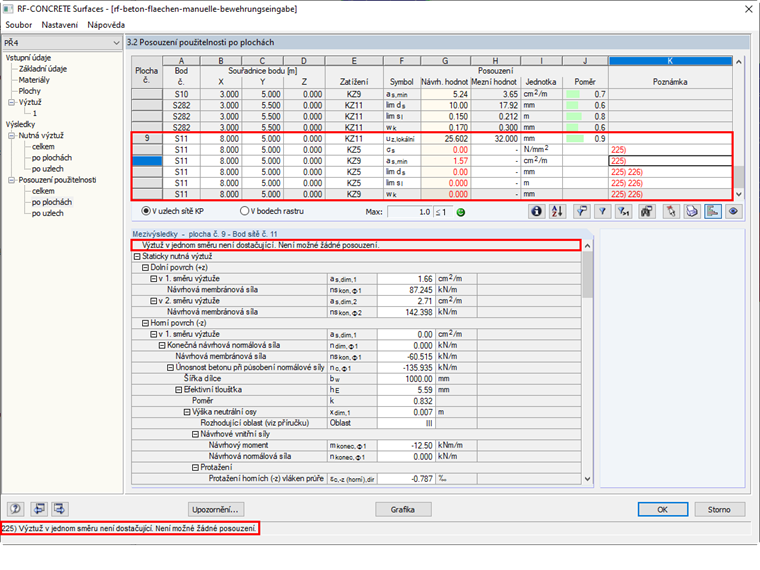Screen dimensions: 760x570
Task: Go to the previous table with the left arrow icon
Action: (x=39, y=508)
